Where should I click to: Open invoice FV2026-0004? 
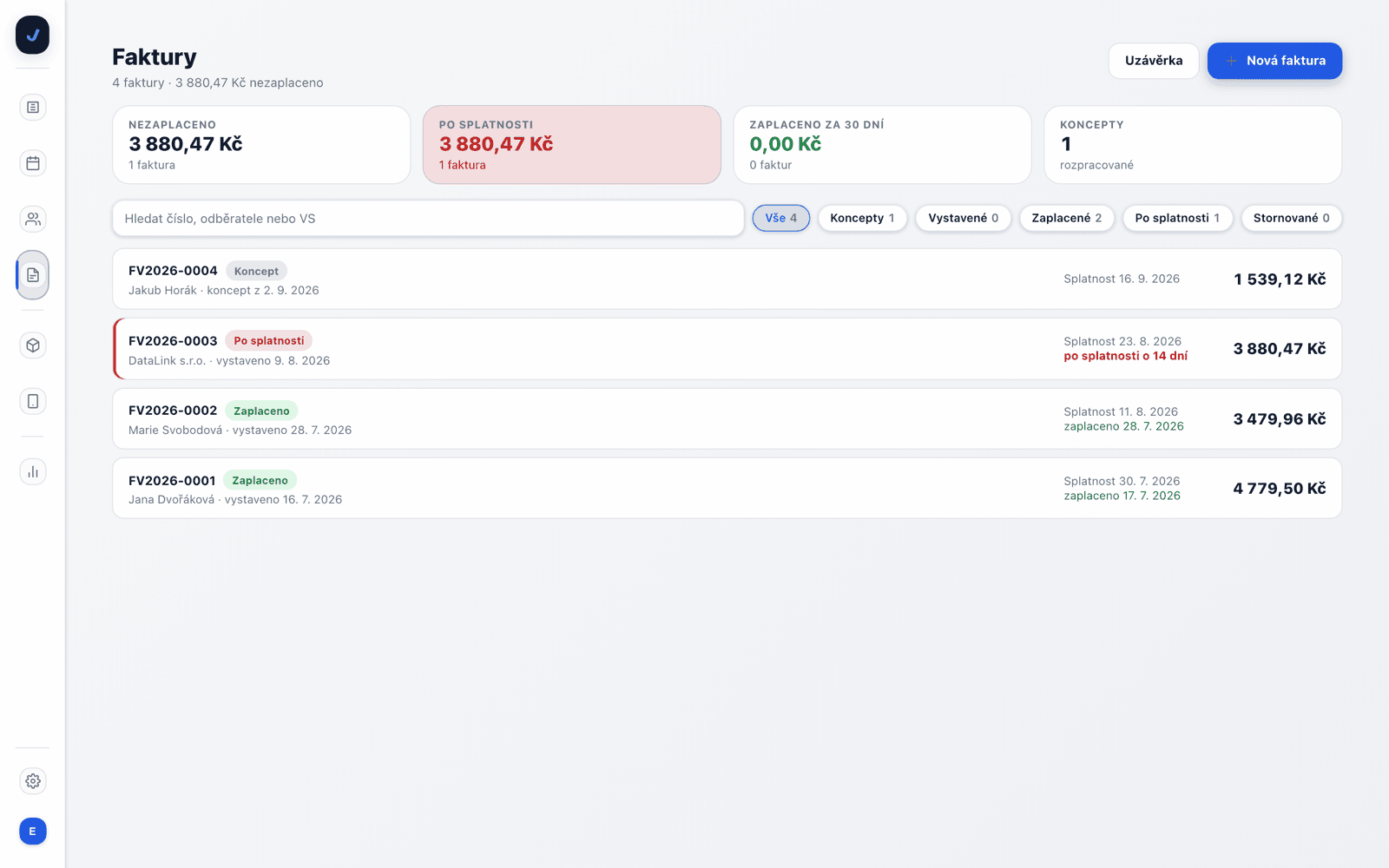point(727,279)
